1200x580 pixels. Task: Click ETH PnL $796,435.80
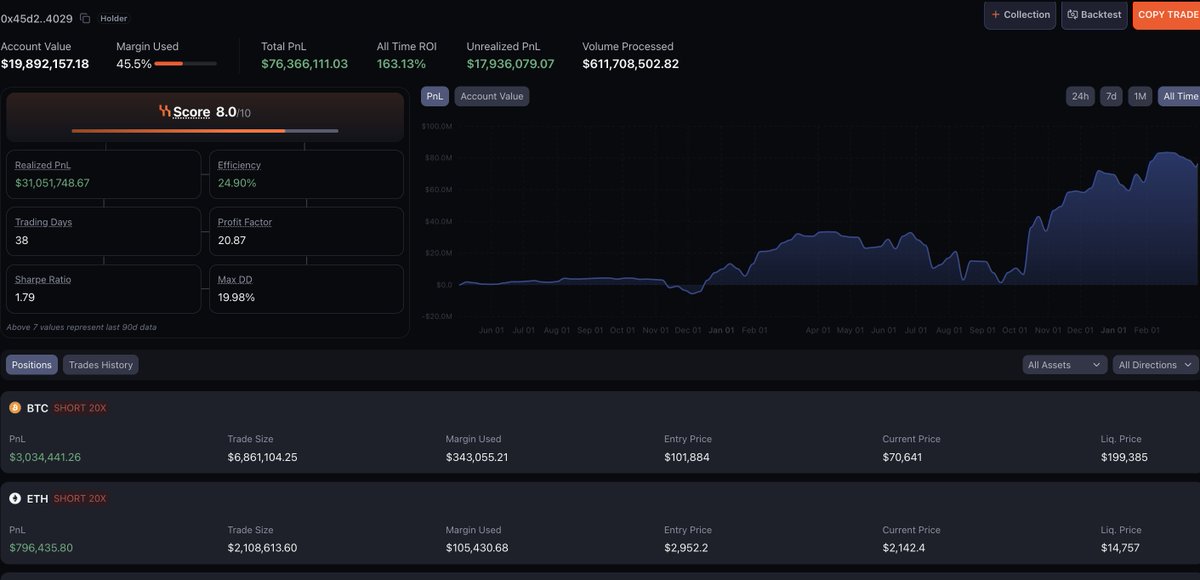(41, 548)
